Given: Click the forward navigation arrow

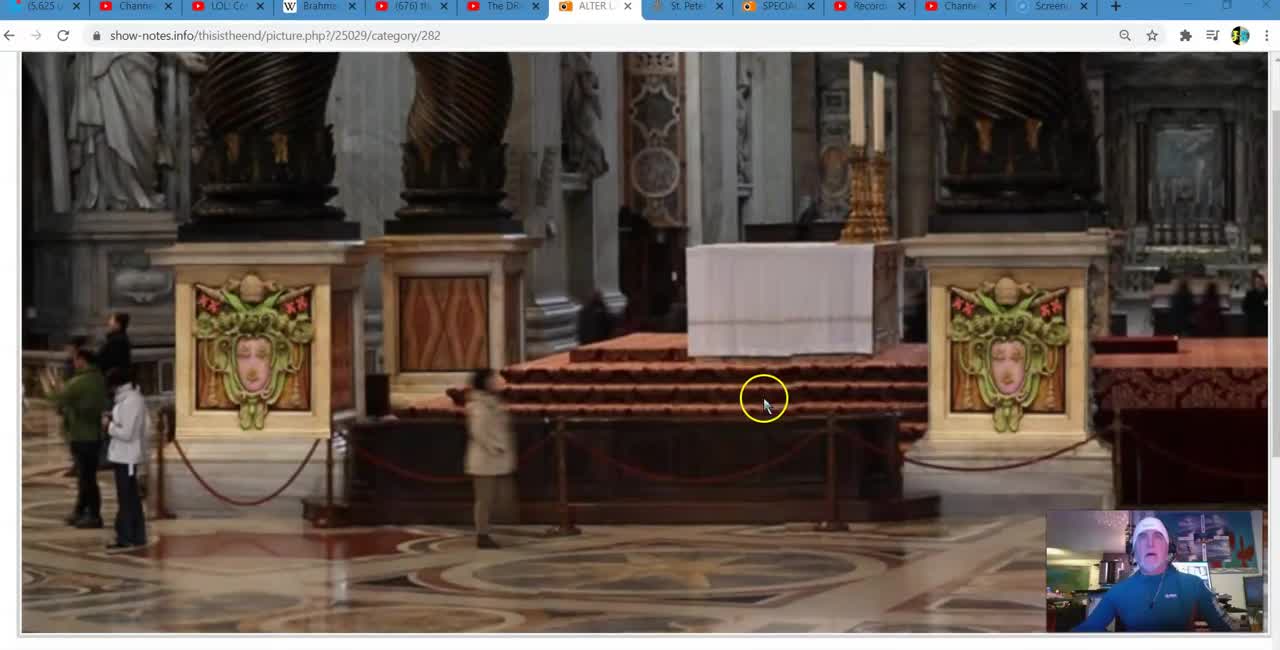Looking at the screenshot, I should [x=36, y=35].
